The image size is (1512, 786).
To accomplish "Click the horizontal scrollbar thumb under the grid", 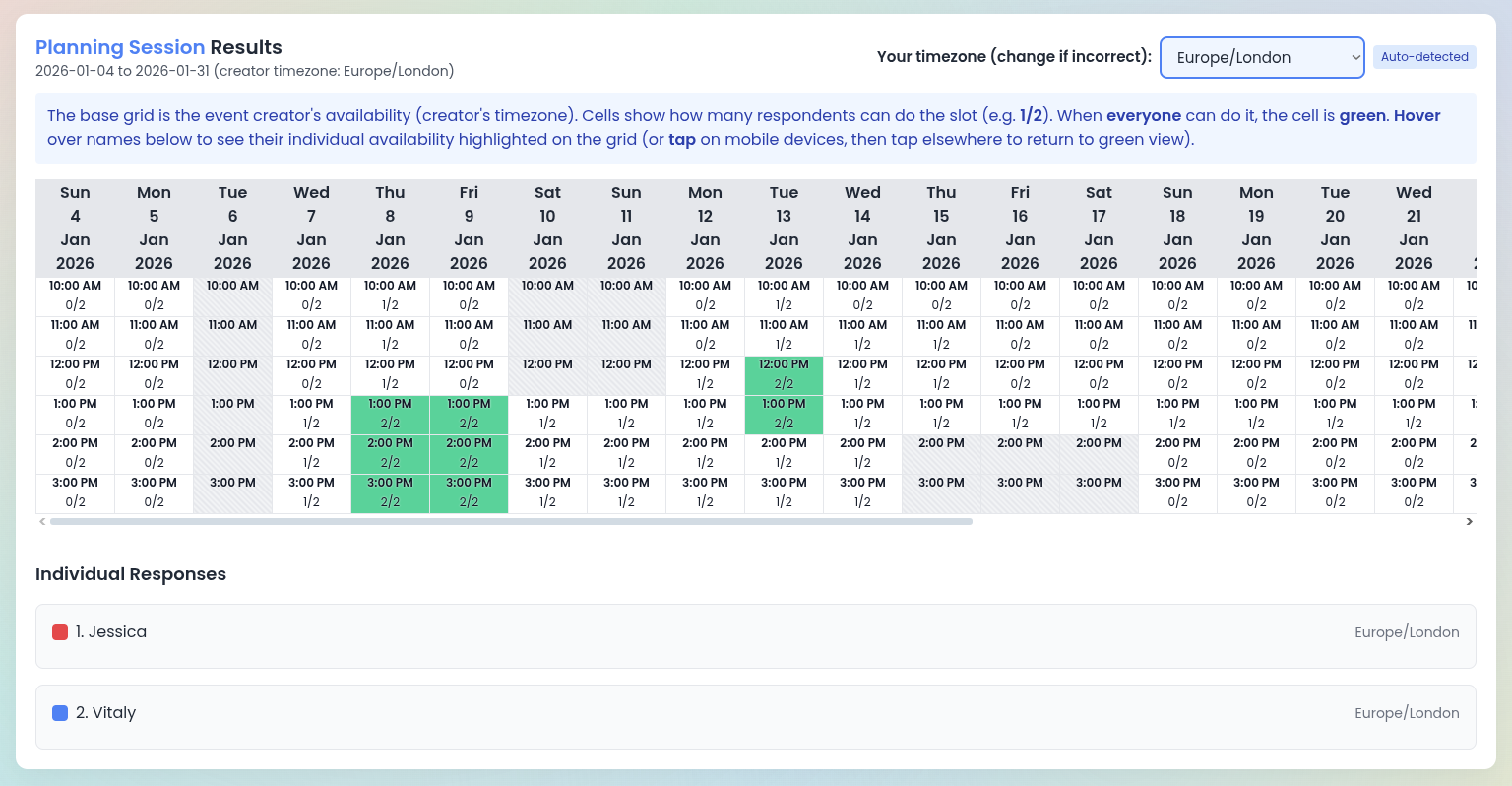I will tap(511, 522).
